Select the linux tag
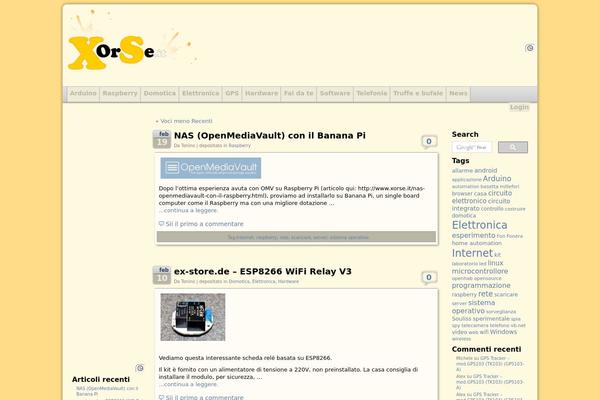The image size is (600, 400). [496, 263]
